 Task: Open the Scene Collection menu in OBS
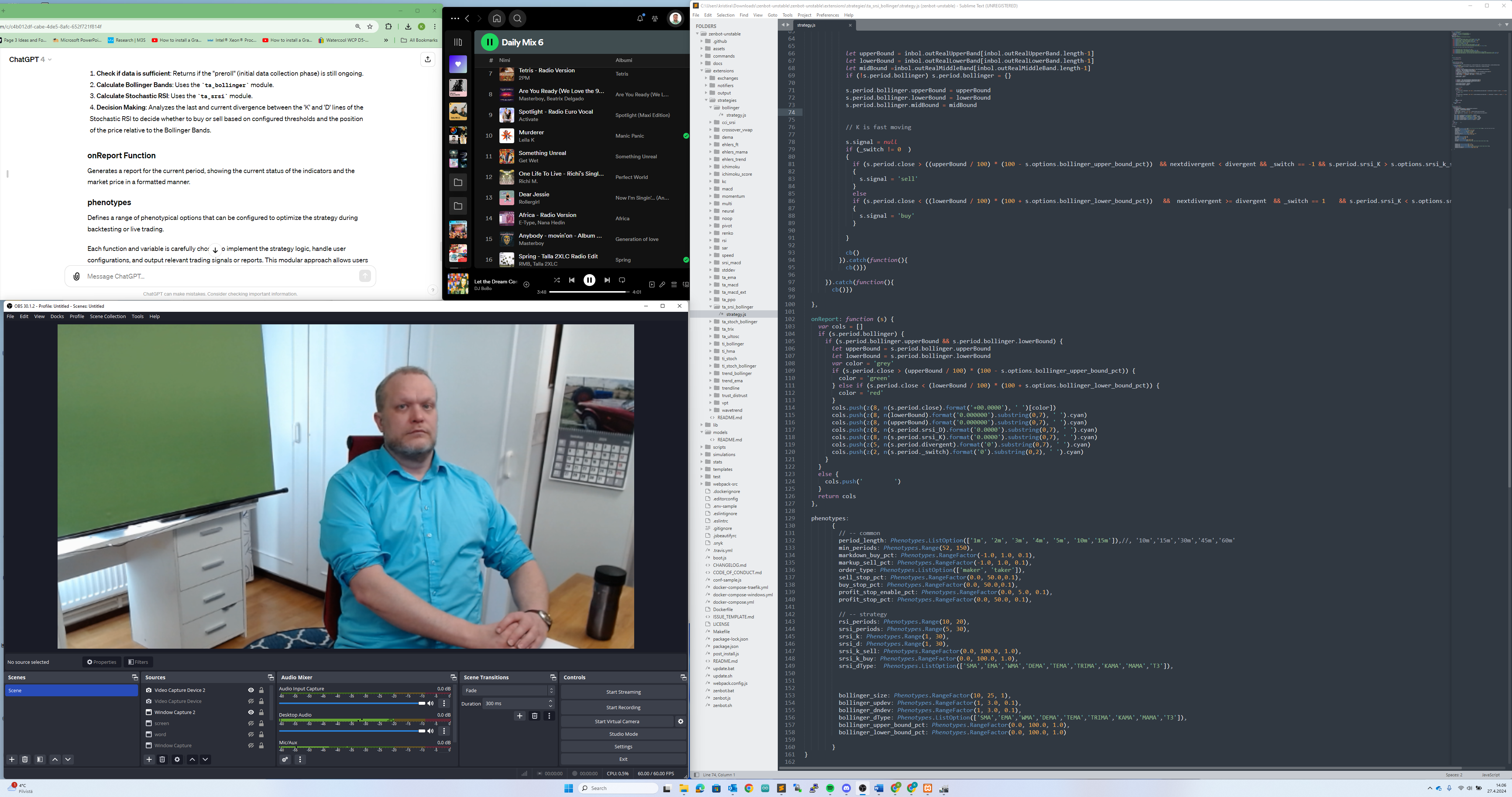click(107, 316)
